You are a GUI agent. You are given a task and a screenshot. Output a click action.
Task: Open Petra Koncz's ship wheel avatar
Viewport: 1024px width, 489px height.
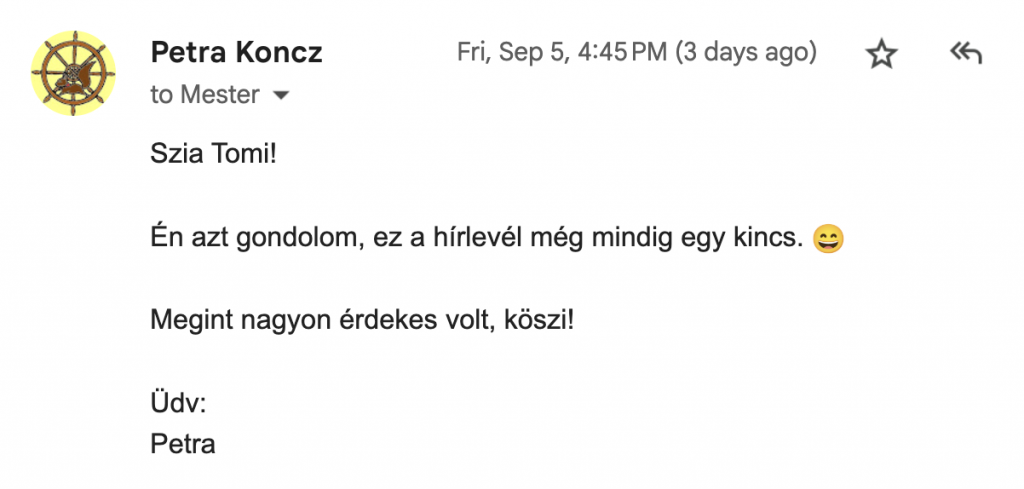coord(73,72)
